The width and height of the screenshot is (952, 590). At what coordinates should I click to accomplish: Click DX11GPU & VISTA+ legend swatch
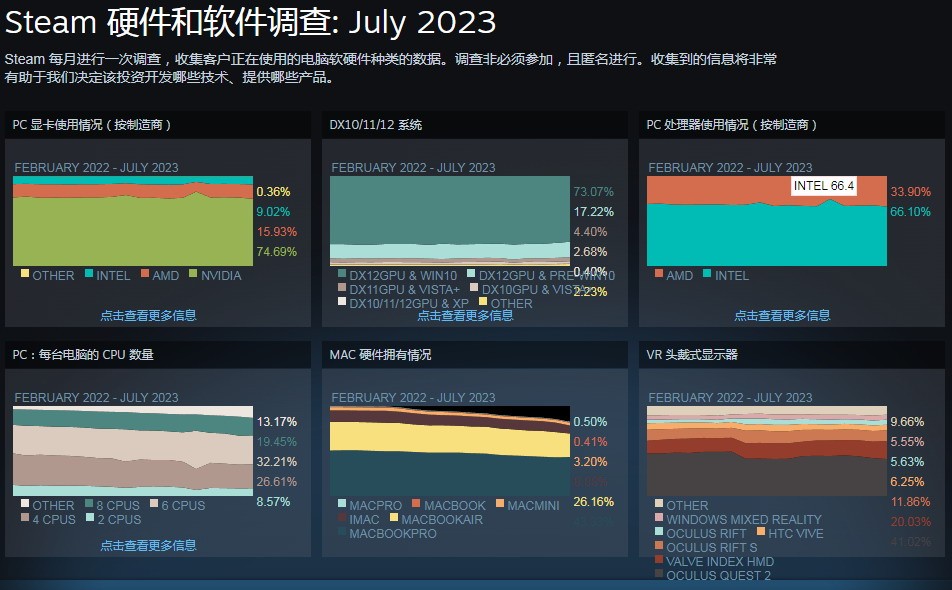[342, 287]
